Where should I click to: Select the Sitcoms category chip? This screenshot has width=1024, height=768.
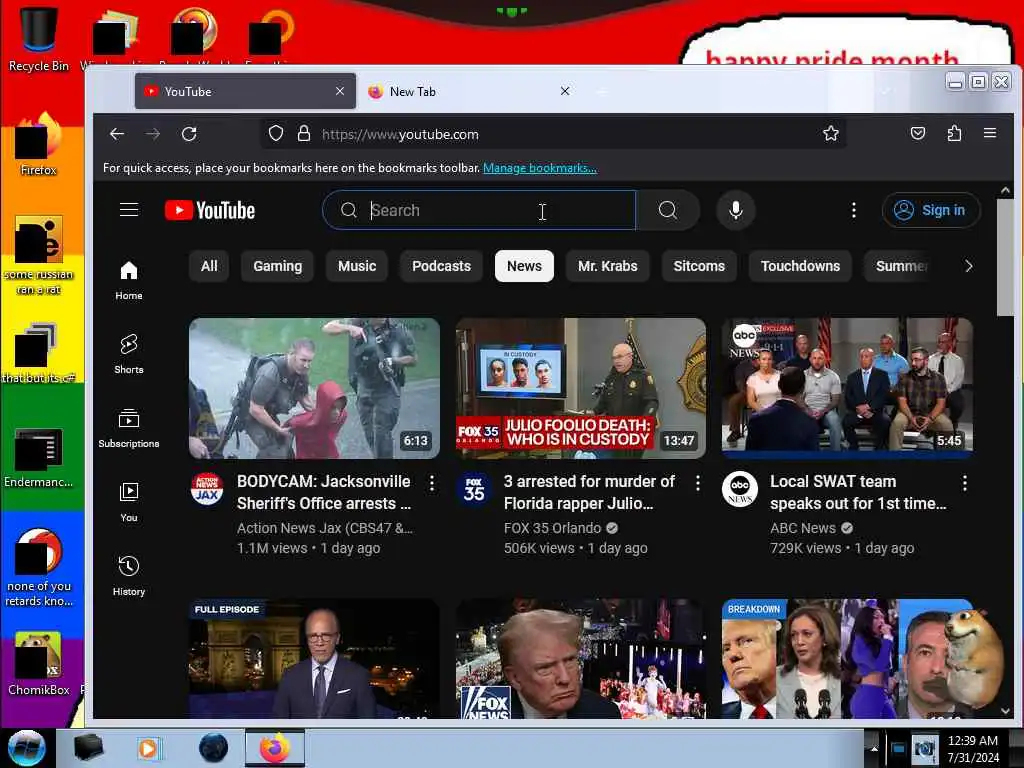[x=699, y=266]
